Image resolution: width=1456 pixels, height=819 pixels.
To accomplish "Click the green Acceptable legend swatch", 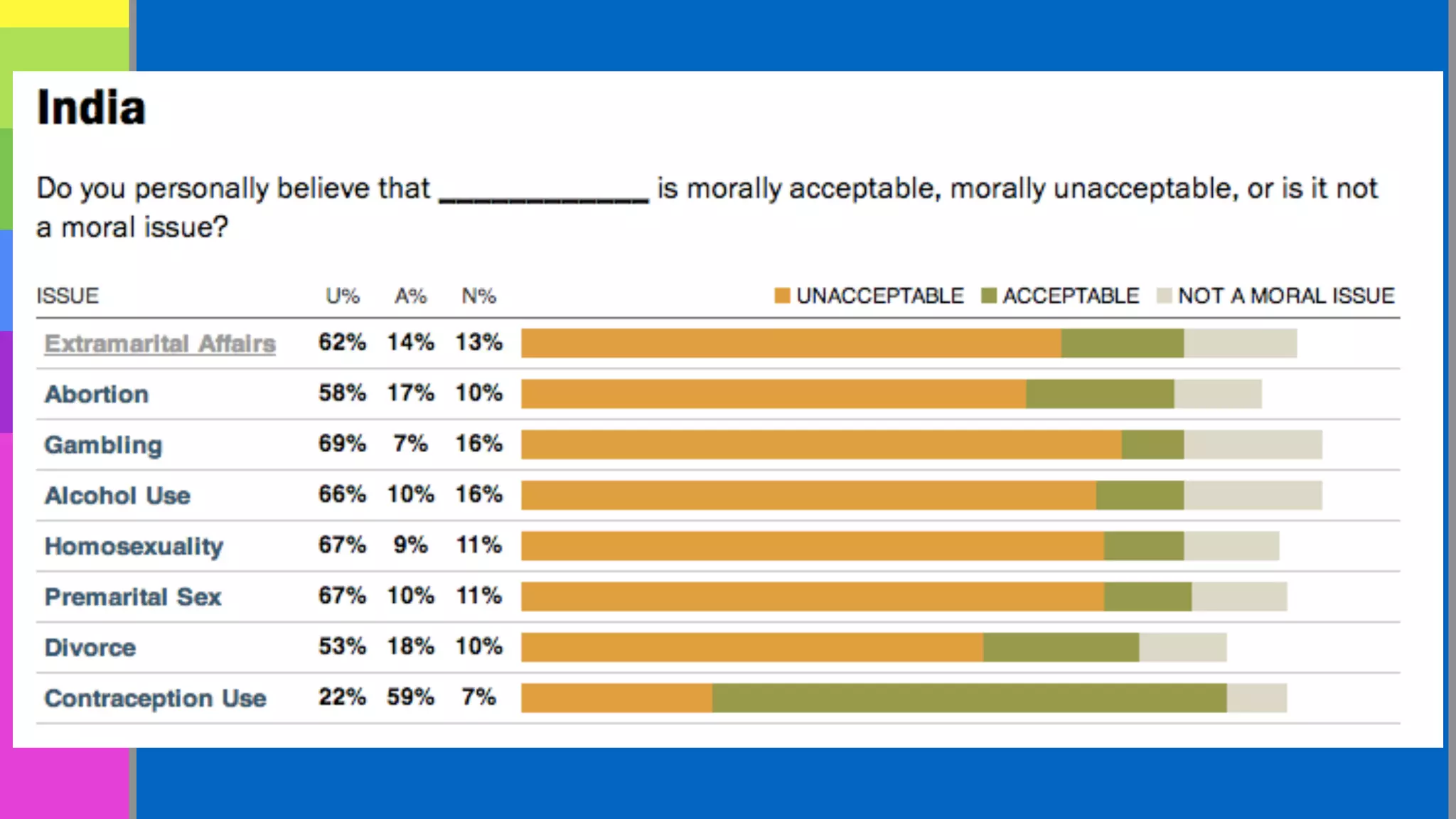I will [988, 296].
